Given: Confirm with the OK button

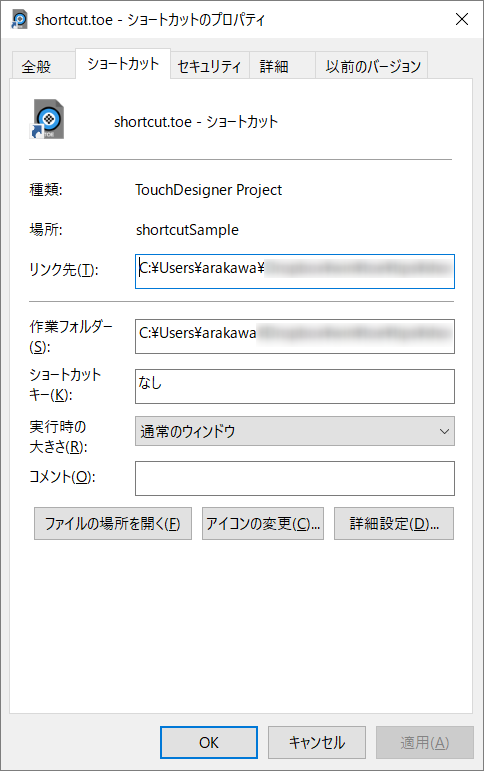Looking at the screenshot, I should [209, 742].
